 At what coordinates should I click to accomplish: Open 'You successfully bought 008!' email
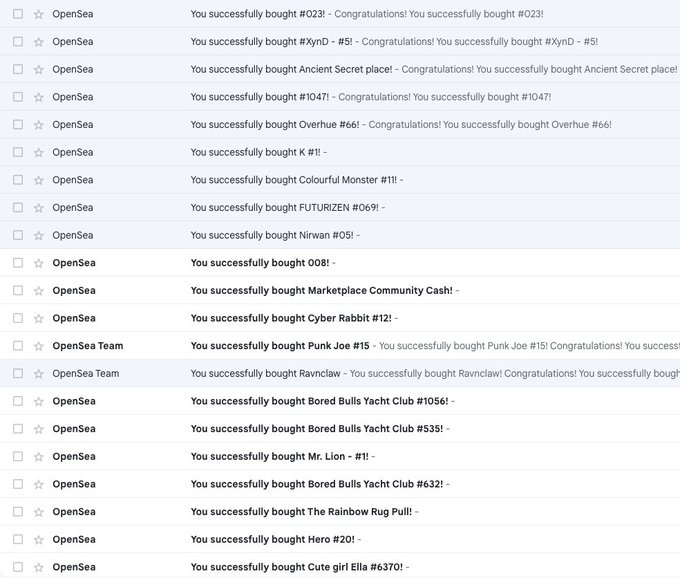click(260, 263)
